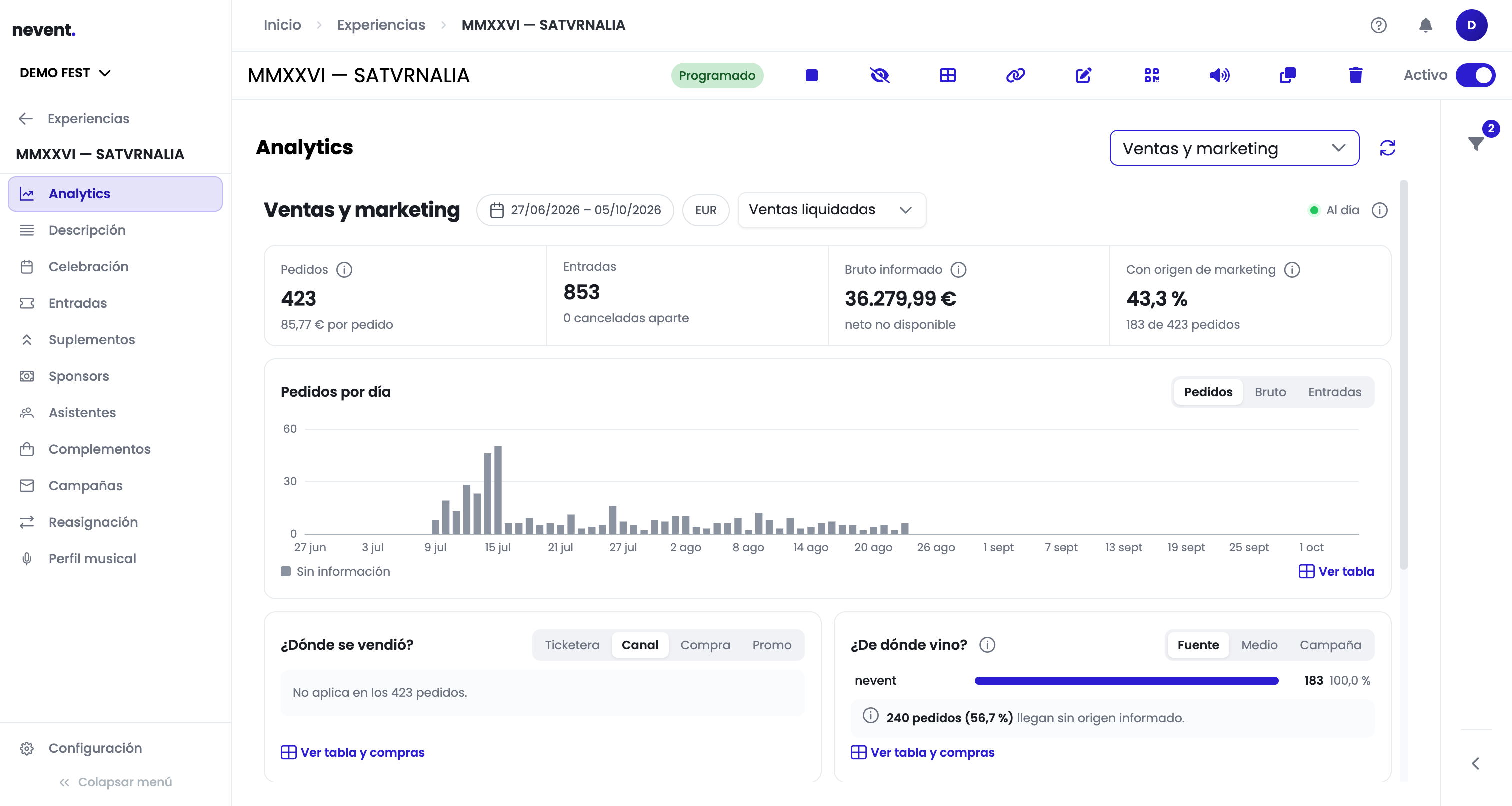The image size is (1512, 806).
Task: Open Configuración in the sidebar
Action: click(x=115, y=748)
